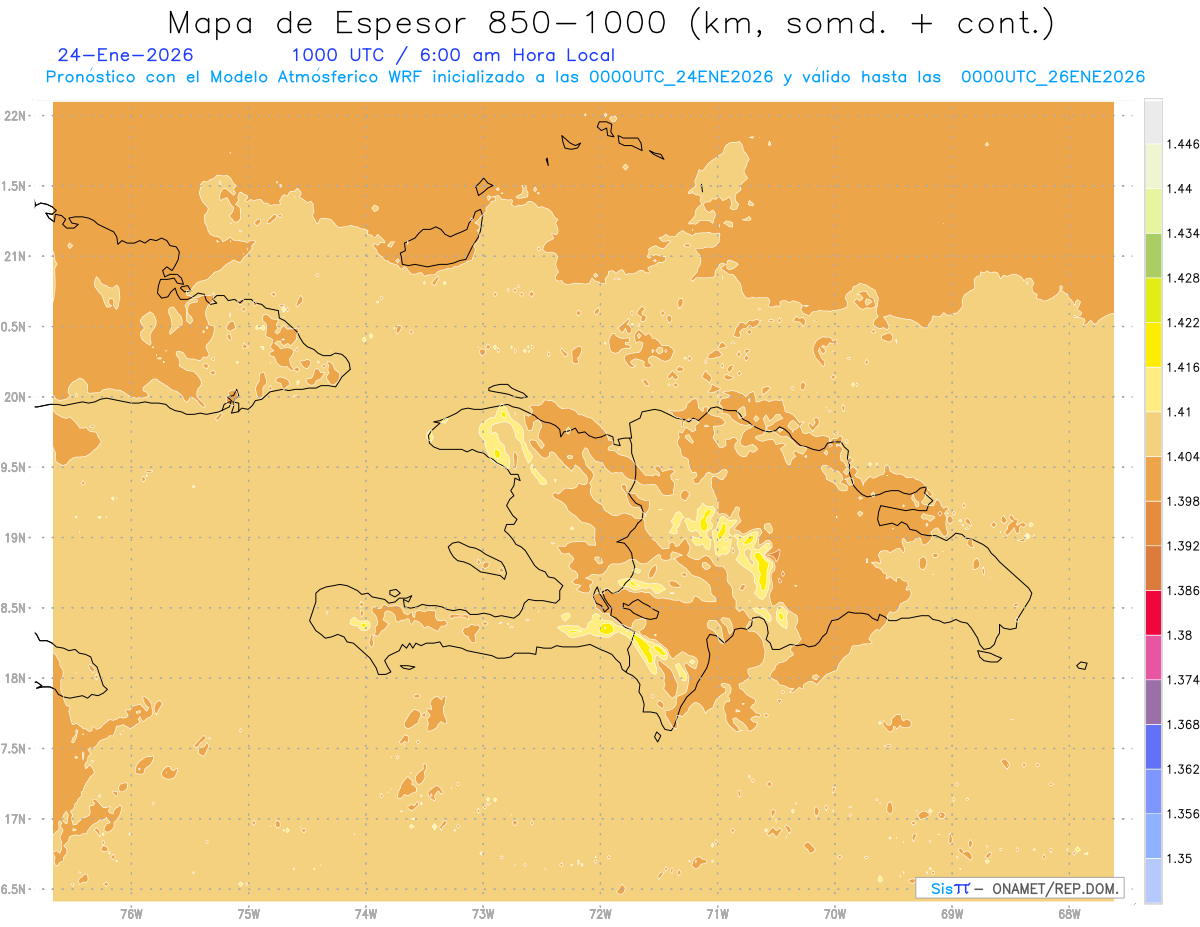The image size is (1200, 927).
Task: Click the WRF forecast description line 'Pronóstico con el Modelo'
Action: point(595,77)
